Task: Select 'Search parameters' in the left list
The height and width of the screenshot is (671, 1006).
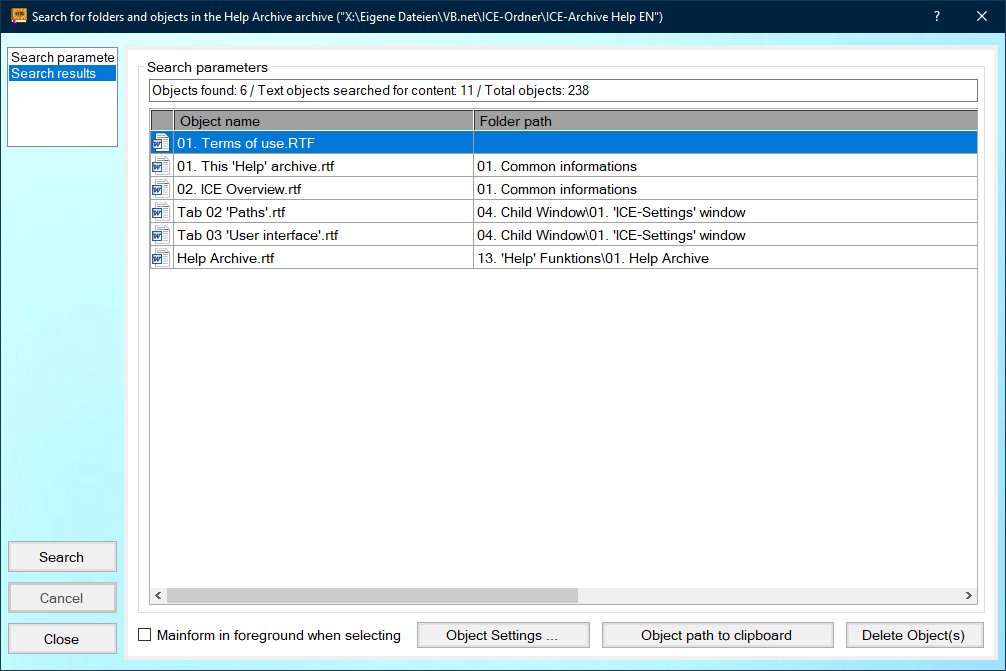Action: tap(62, 57)
